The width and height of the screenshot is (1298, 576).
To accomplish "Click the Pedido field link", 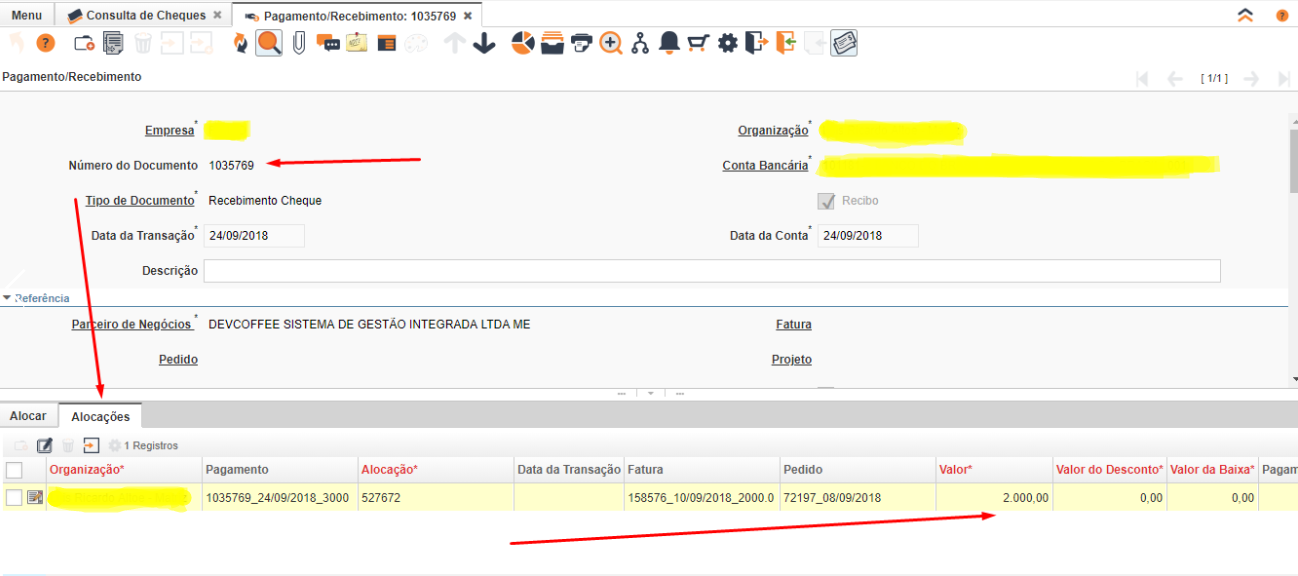I will click(178, 360).
